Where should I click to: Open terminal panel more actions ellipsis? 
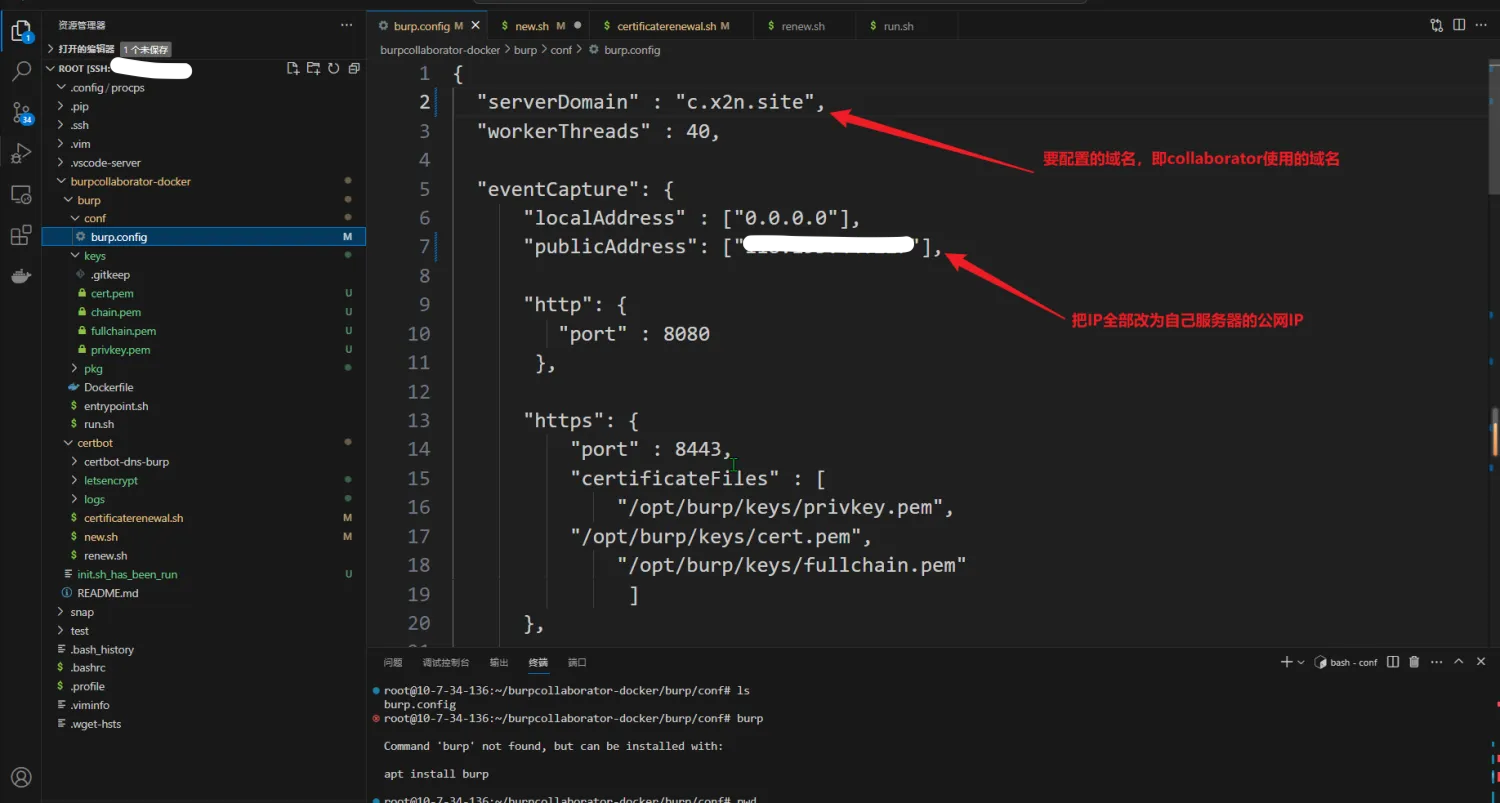point(1436,662)
